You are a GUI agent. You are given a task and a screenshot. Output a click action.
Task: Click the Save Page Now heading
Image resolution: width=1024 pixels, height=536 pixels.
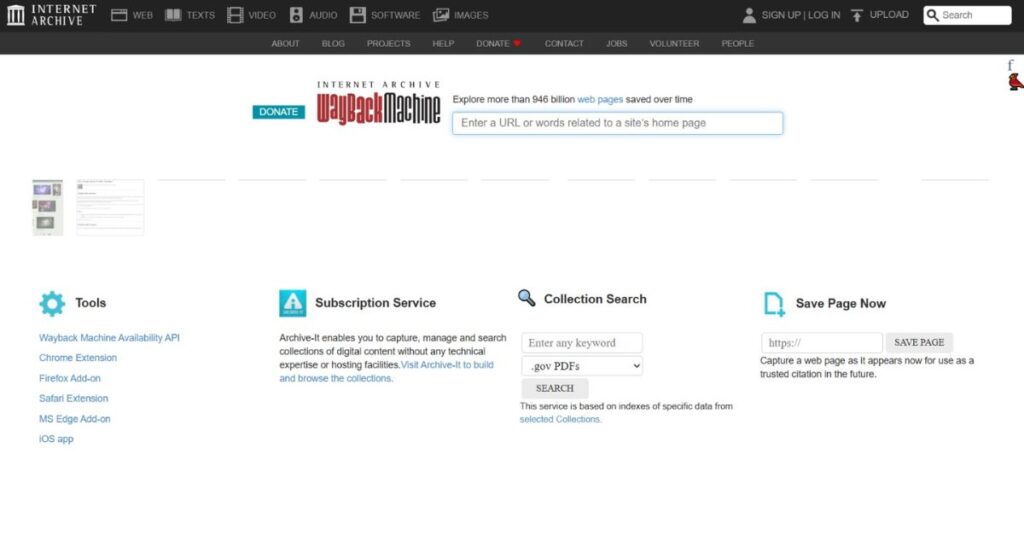[840, 304]
